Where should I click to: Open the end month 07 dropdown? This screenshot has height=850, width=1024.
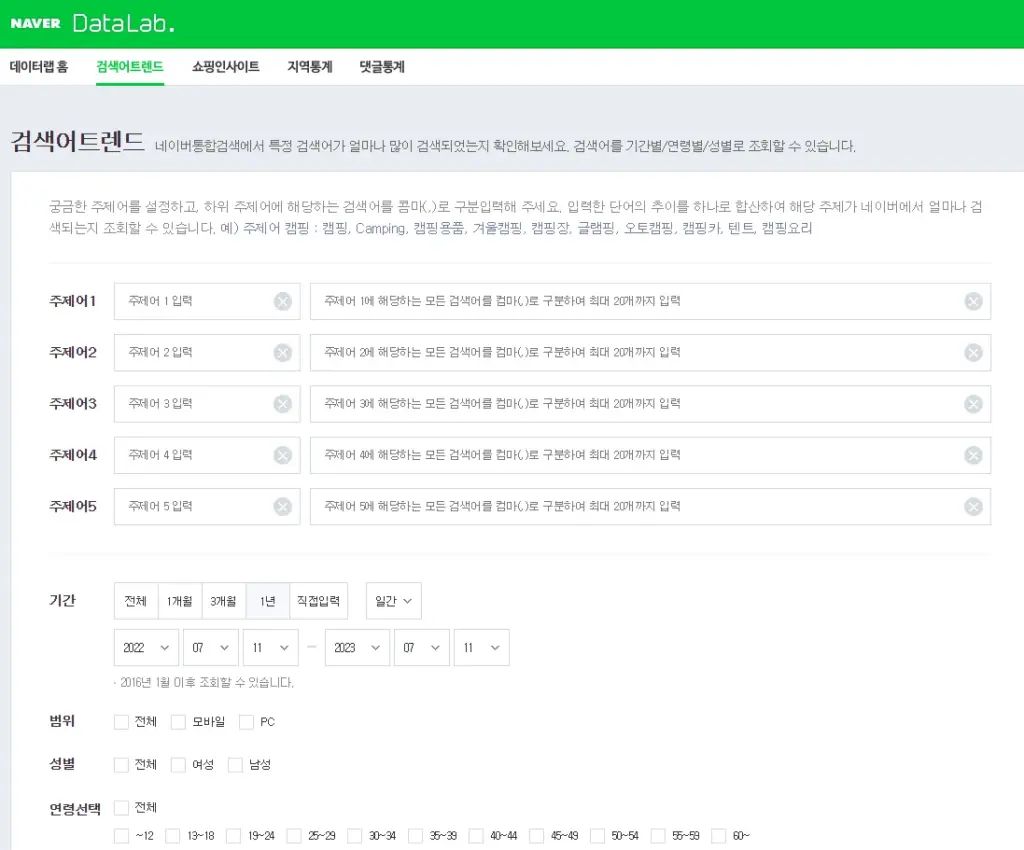pos(422,648)
